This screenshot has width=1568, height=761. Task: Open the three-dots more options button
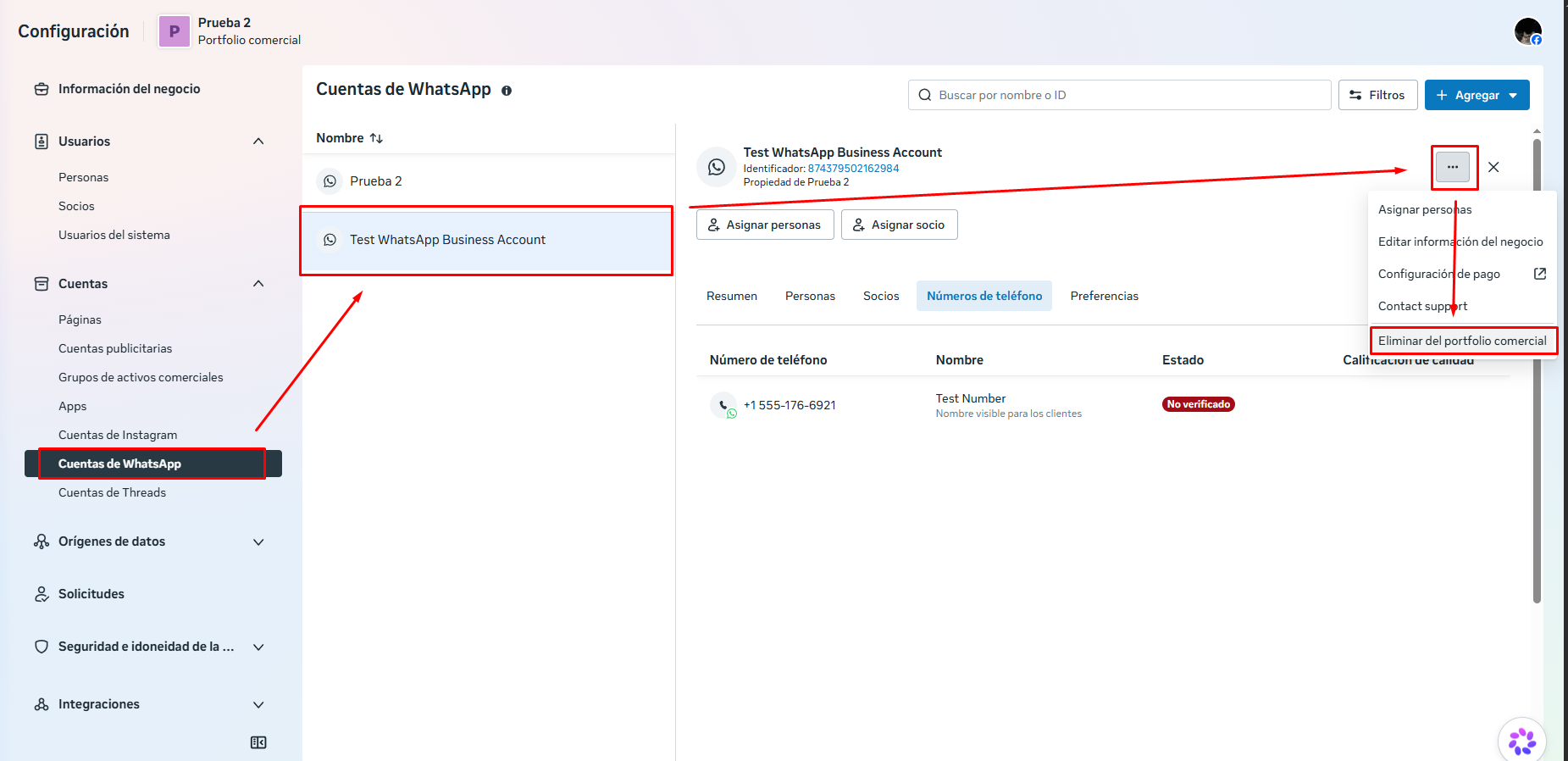coord(1453,167)
